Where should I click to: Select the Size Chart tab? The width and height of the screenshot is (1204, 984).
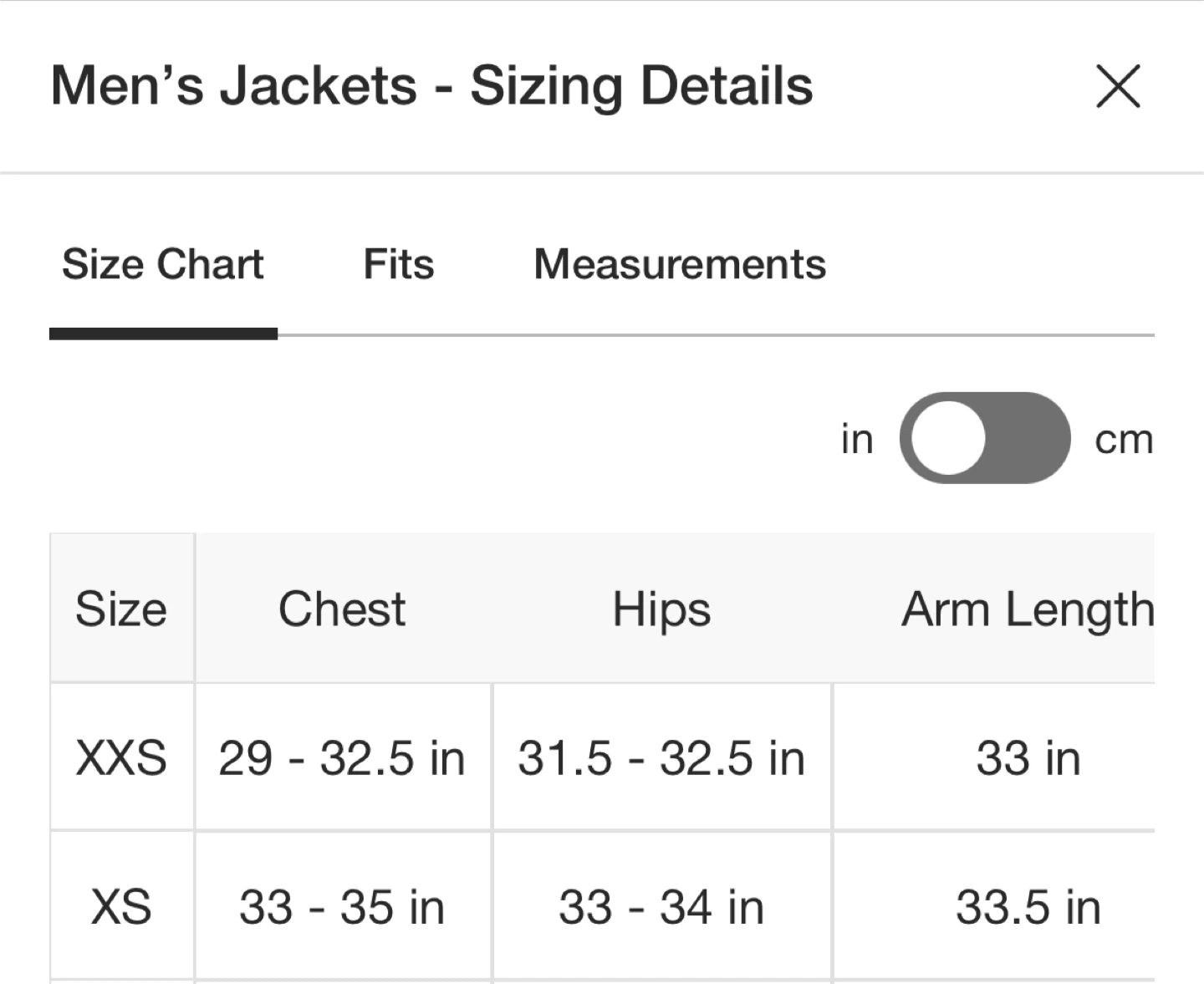pyautogui.click(x=163, y=264)
